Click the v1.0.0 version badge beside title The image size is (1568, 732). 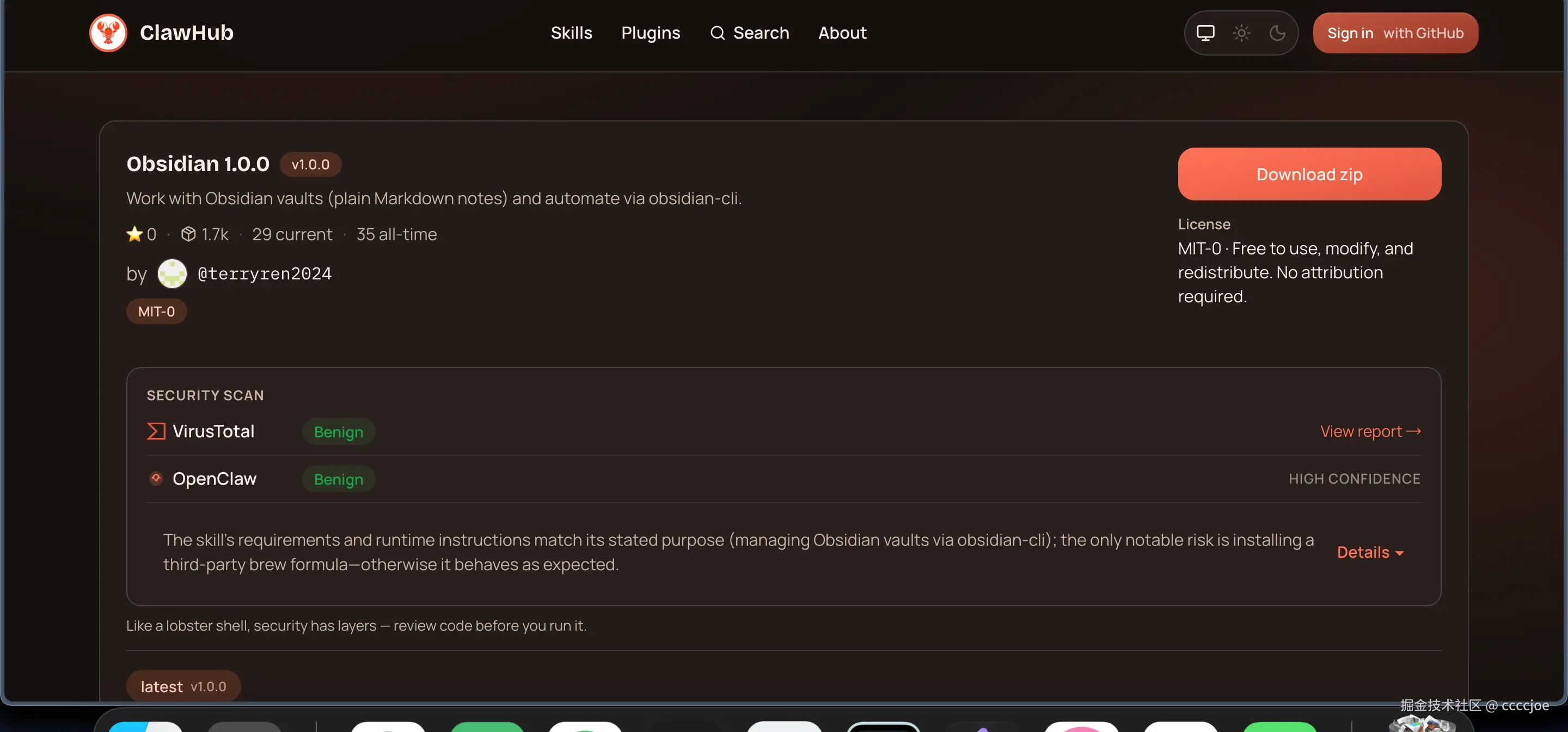click(x=310, y=164)
